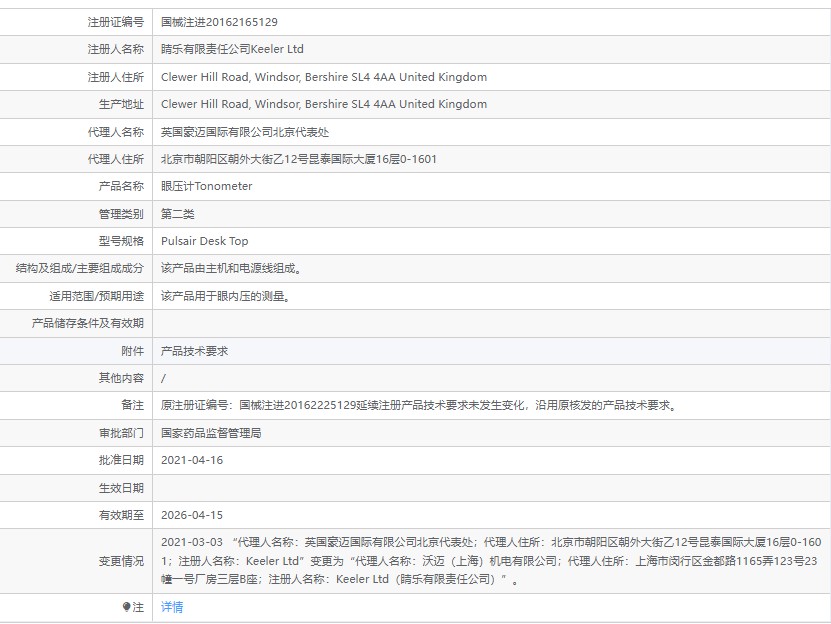
Task: Click approval date 2021-04-16
Action: coord(192,460)
